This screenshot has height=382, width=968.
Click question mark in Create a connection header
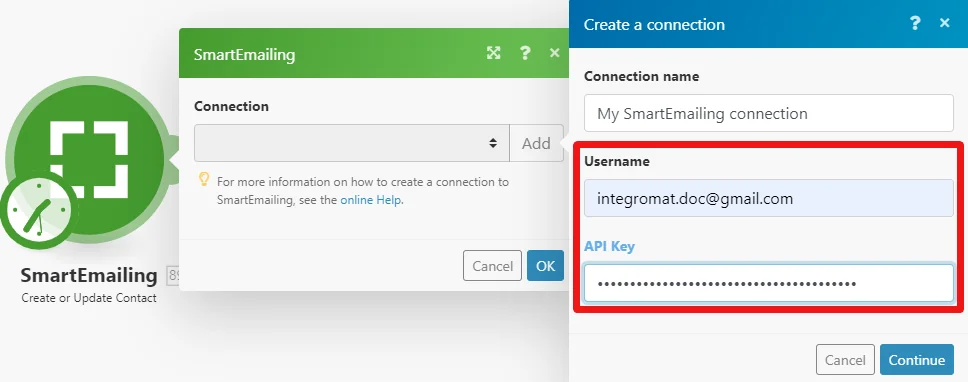(x=915, y=23)
